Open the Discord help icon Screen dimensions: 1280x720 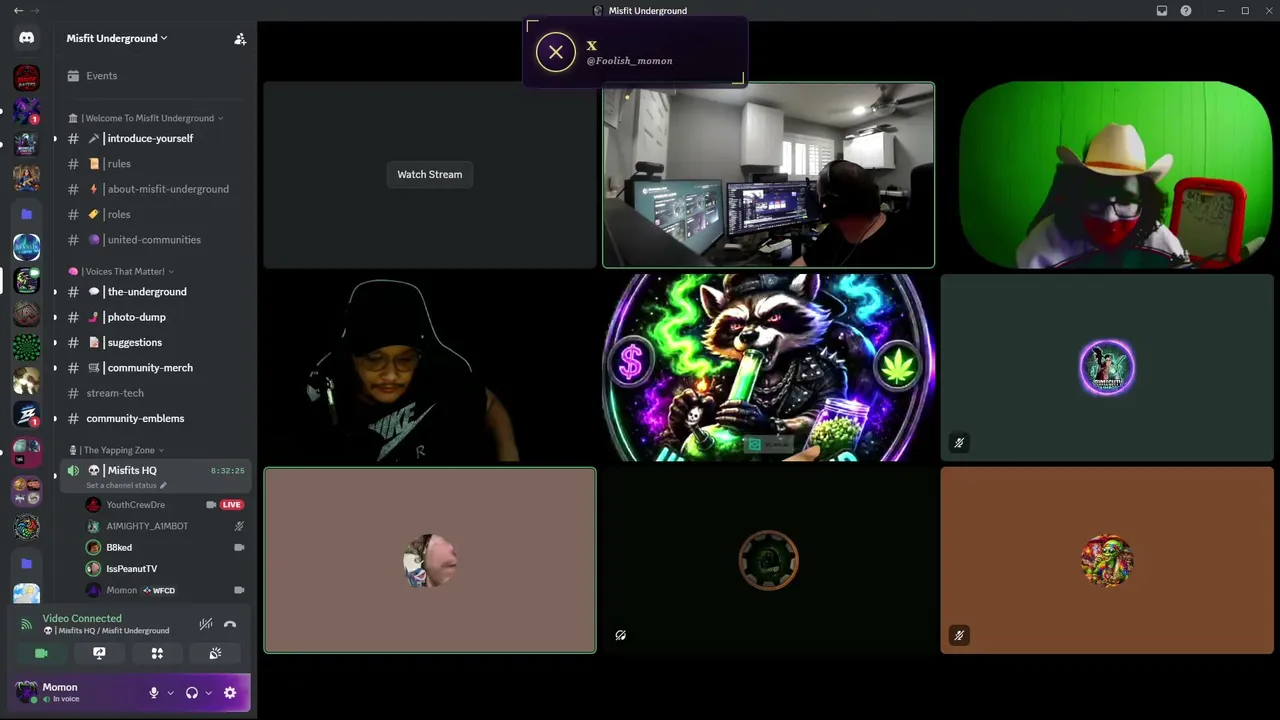pos(1186,11)
